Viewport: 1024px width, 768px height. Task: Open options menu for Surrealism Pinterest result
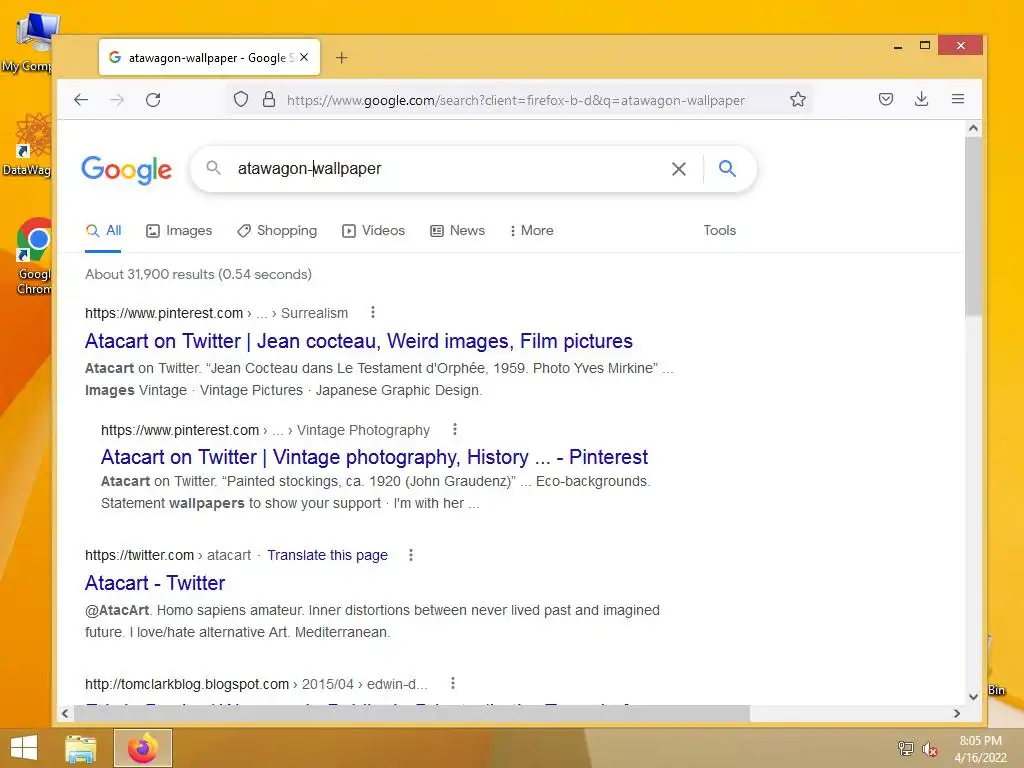pos(373,312)
